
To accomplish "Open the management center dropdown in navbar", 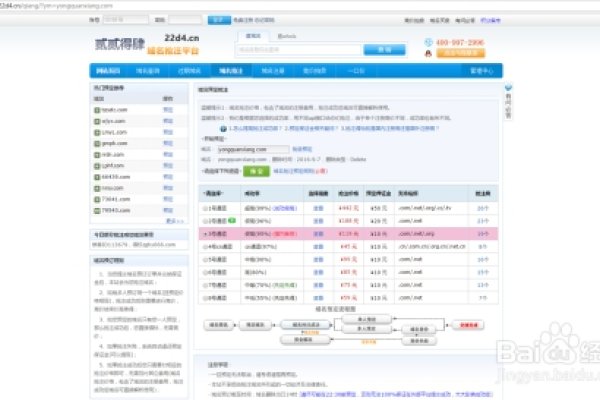I will click(x=481, y=72).
